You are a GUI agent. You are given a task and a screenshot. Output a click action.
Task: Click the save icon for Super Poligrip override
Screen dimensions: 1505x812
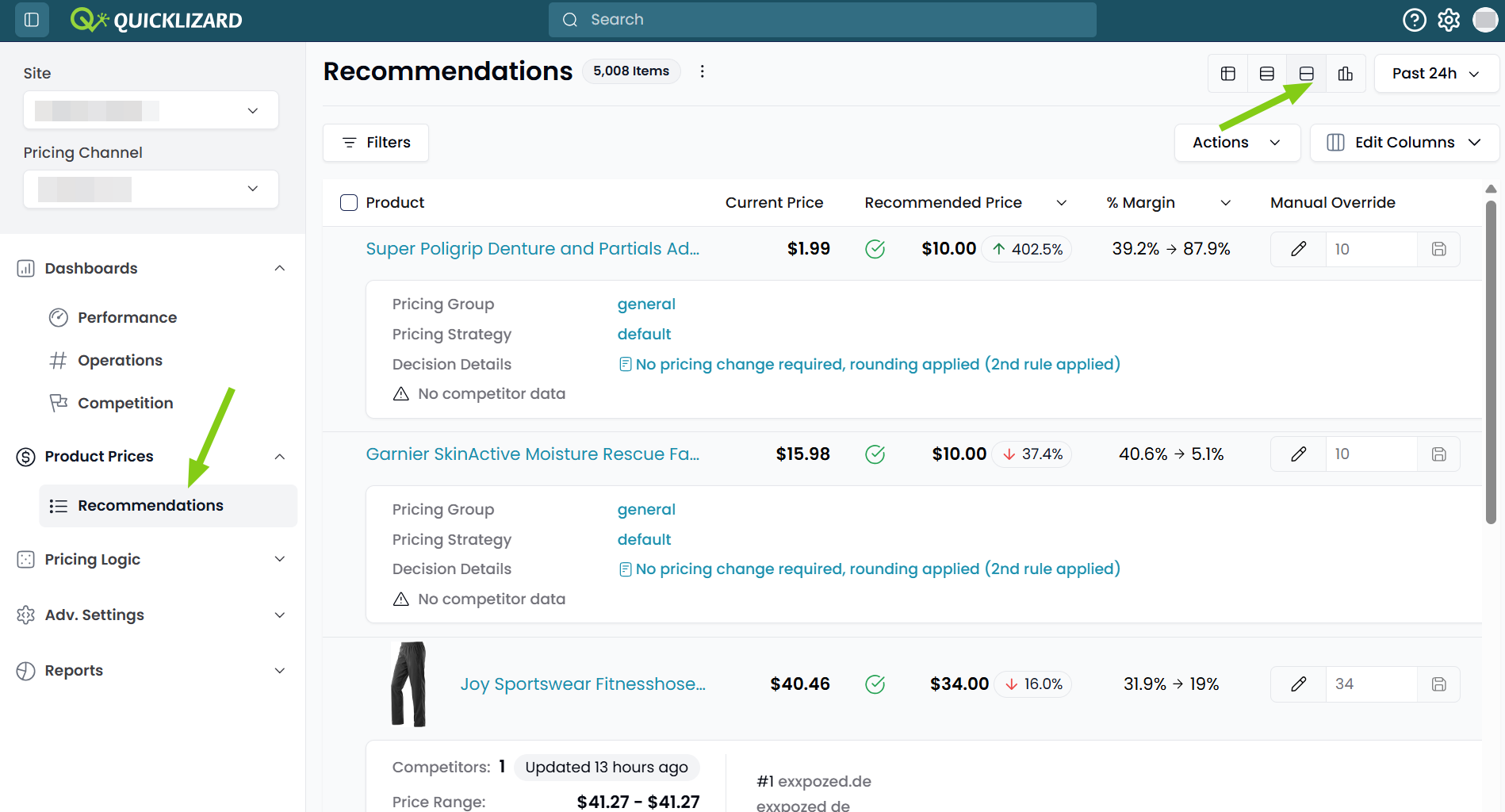1439,249
